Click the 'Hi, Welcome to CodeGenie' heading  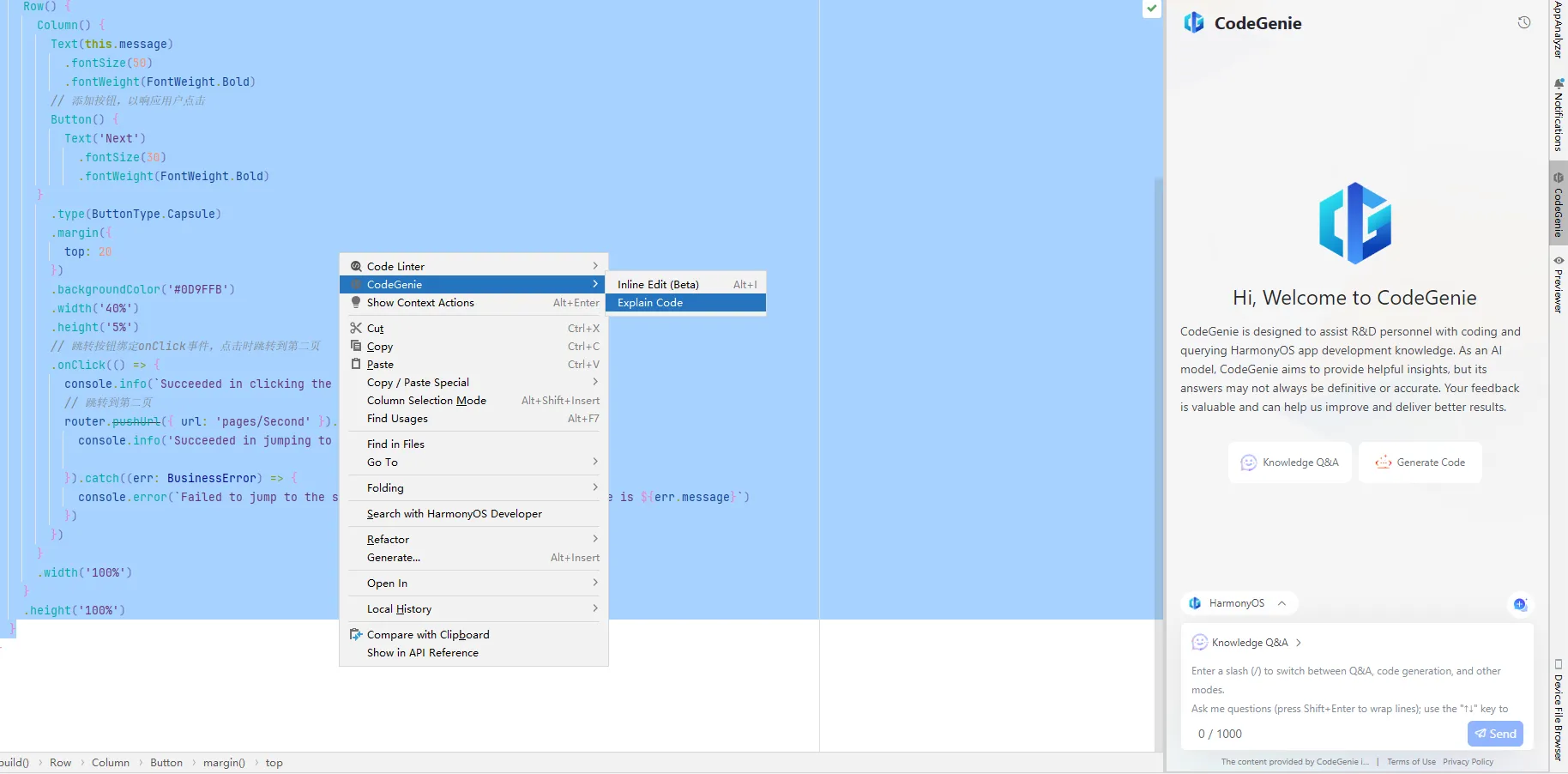coord(1354,298)
